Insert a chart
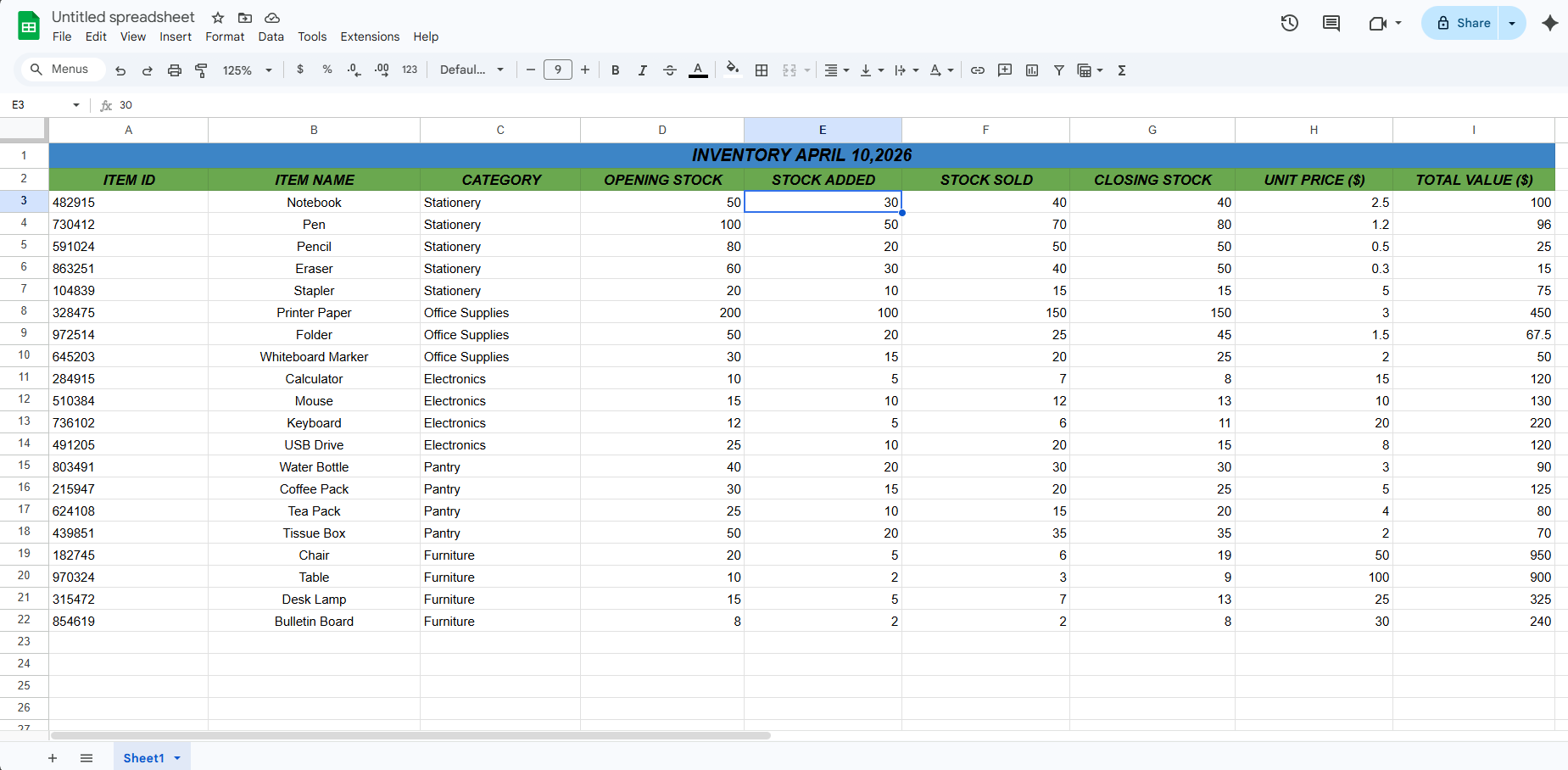This screenshot has width=1568, height=770. (x=1032, y=70)
